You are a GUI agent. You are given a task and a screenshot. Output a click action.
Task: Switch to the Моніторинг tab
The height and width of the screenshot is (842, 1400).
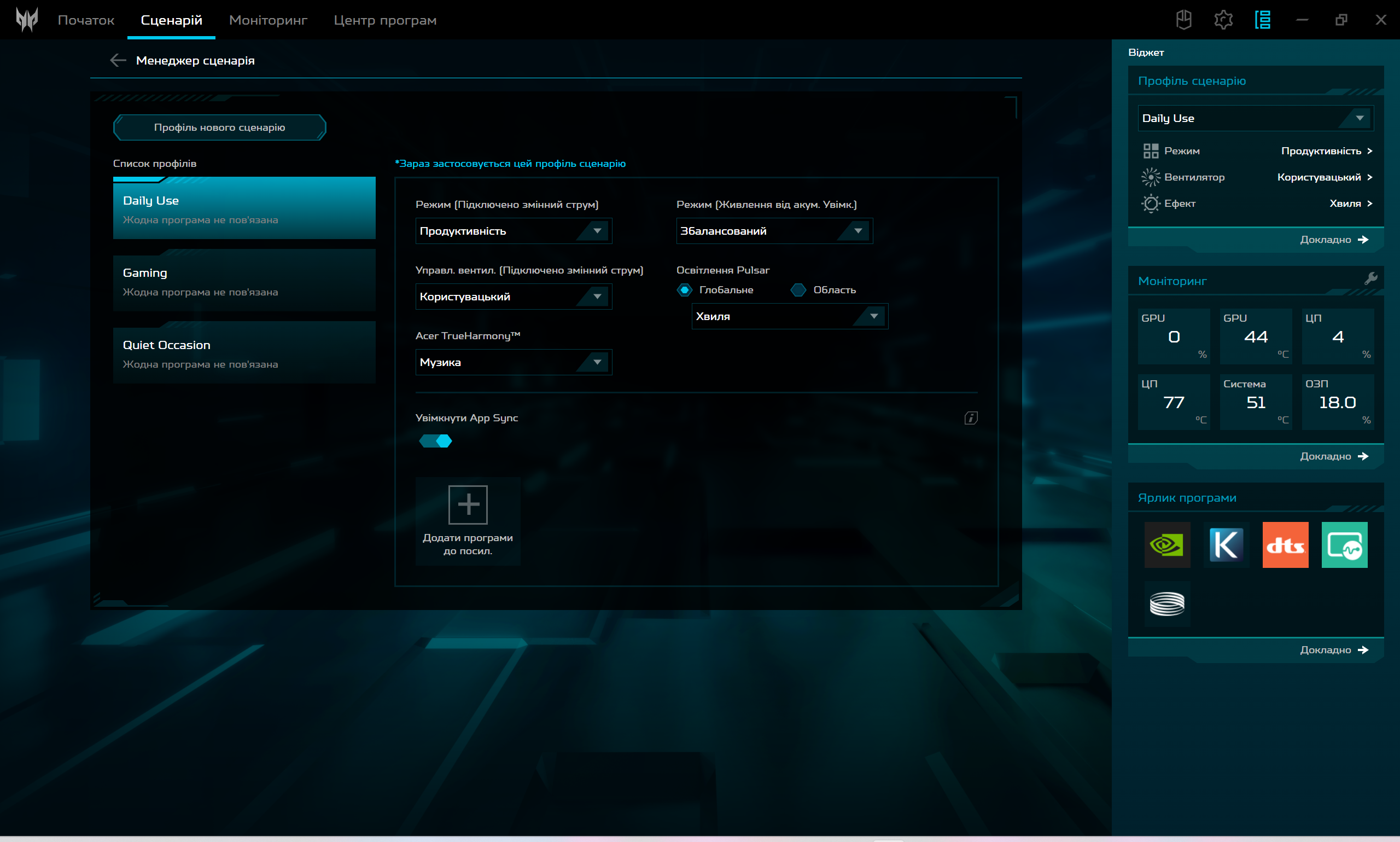tap(267, 20)
